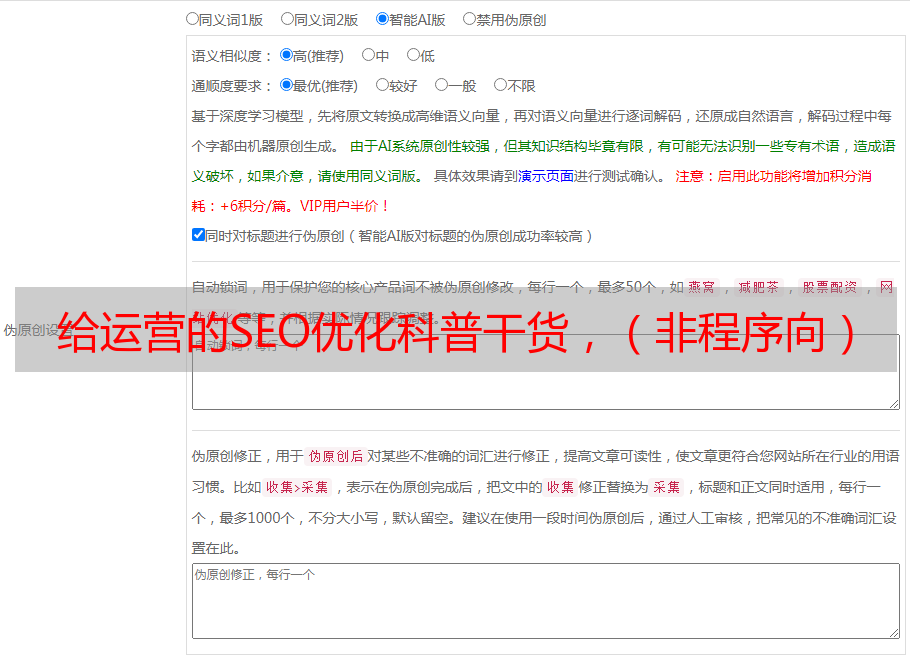Click the 伪原创修正 textarea
The width and height of the screenshot is (911, 658).
coord(546,601)
